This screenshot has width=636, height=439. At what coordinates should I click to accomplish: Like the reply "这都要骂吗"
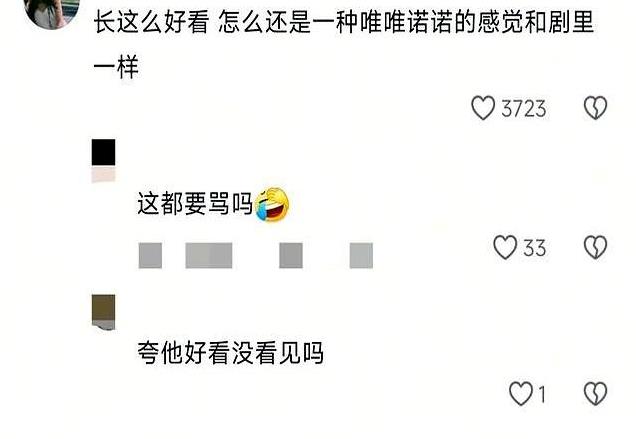coord(505,247)
